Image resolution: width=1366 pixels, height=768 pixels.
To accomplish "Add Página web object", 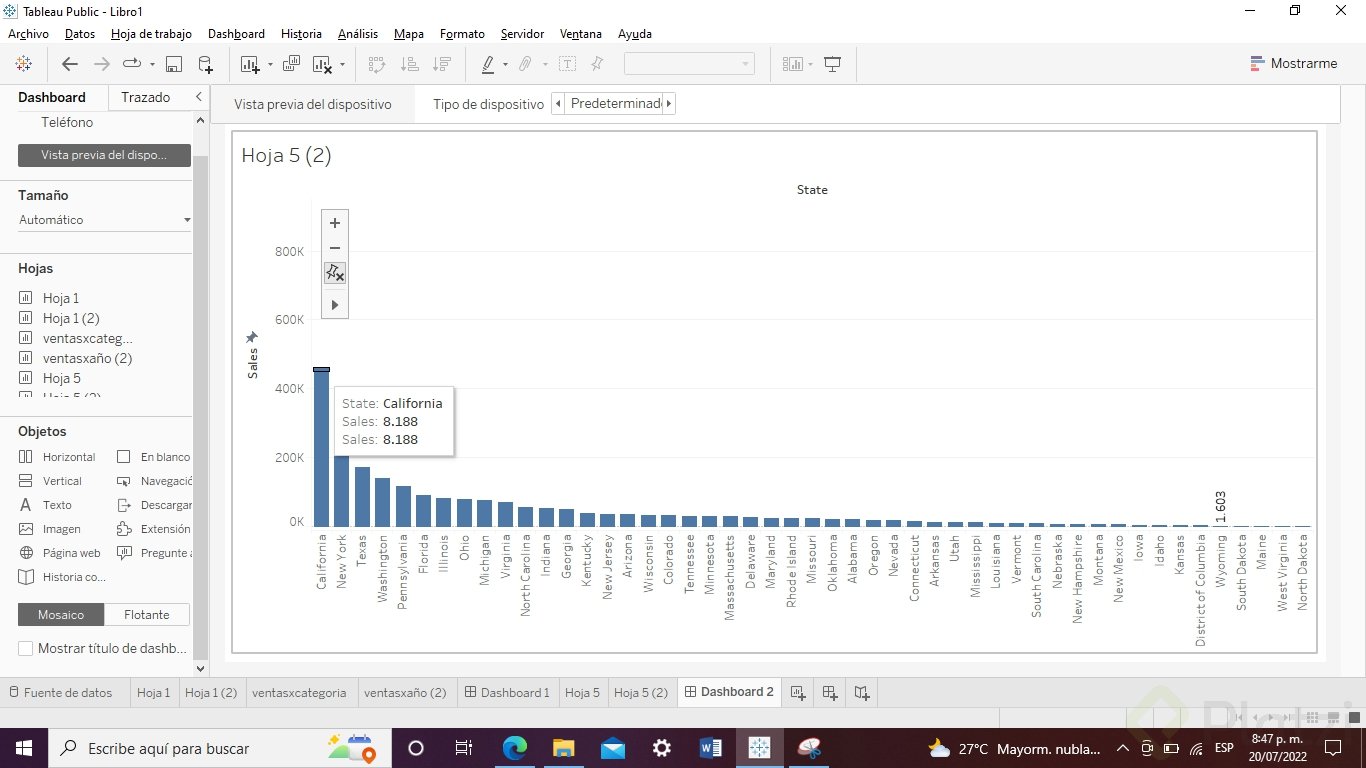I will [59, 553].
